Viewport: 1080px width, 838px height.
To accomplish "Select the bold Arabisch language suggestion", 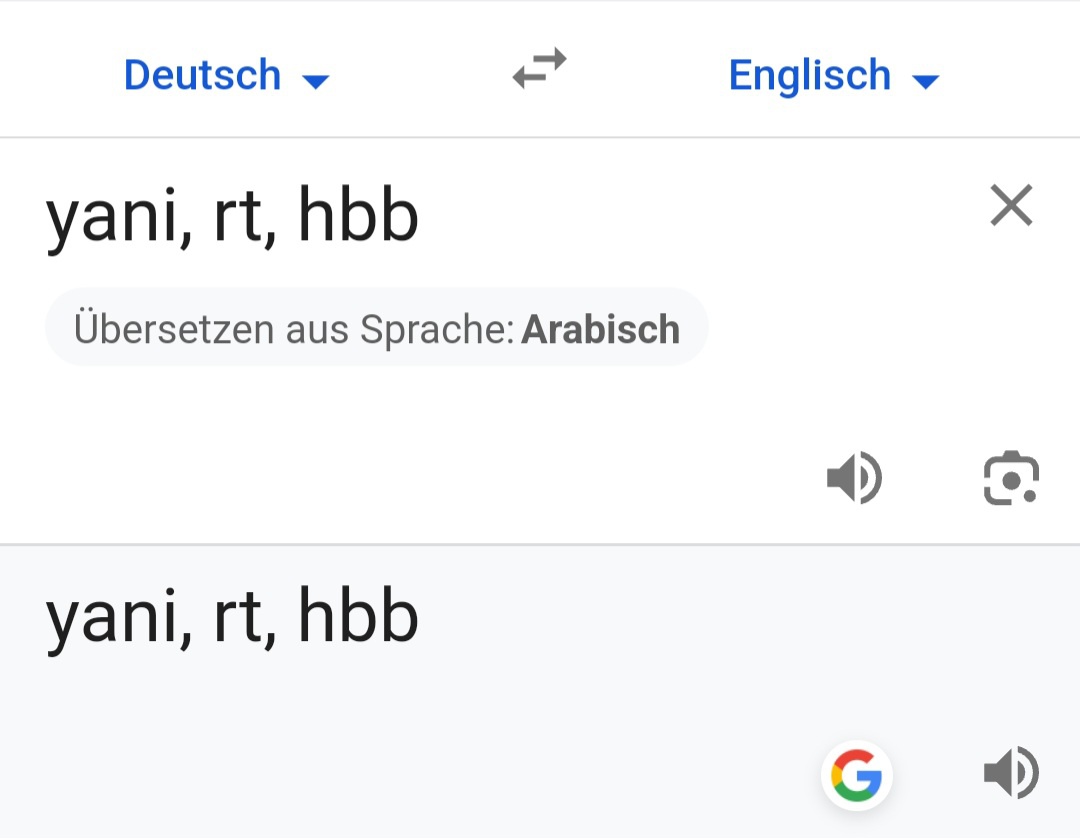I will pos(601,329).
